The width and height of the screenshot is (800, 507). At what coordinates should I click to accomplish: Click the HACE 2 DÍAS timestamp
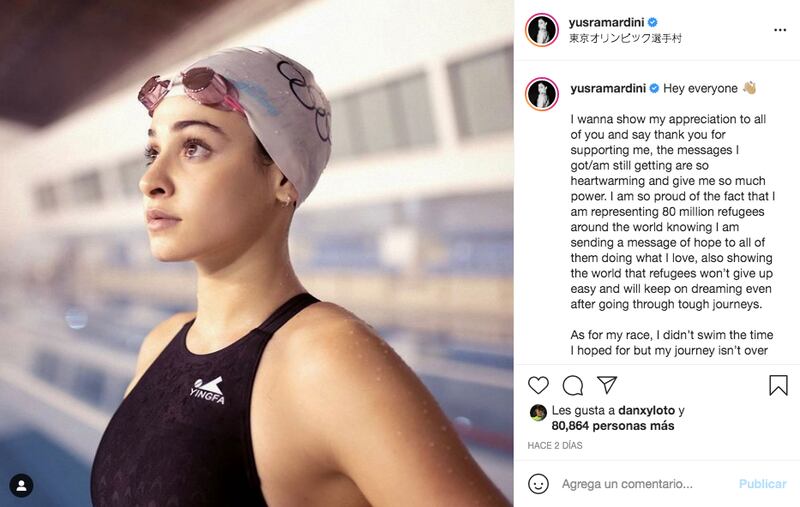point(555,445)
